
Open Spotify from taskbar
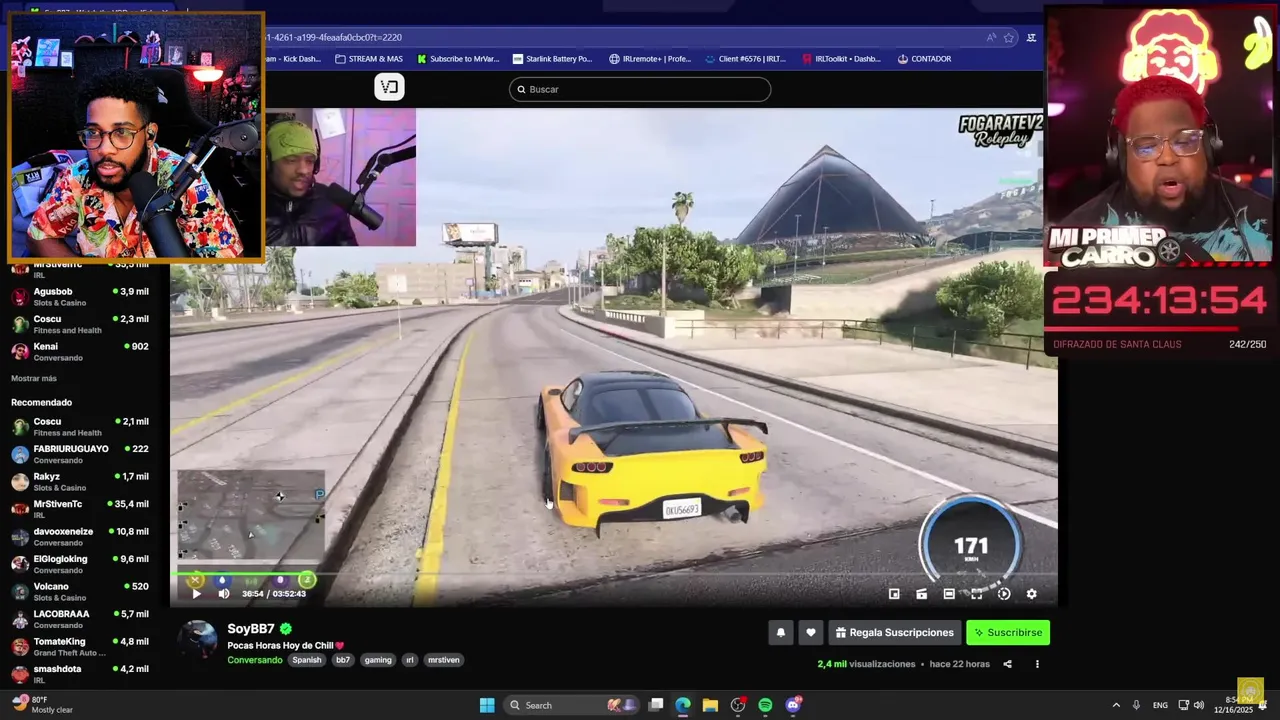pyautogui.click(x=765, y=705)
